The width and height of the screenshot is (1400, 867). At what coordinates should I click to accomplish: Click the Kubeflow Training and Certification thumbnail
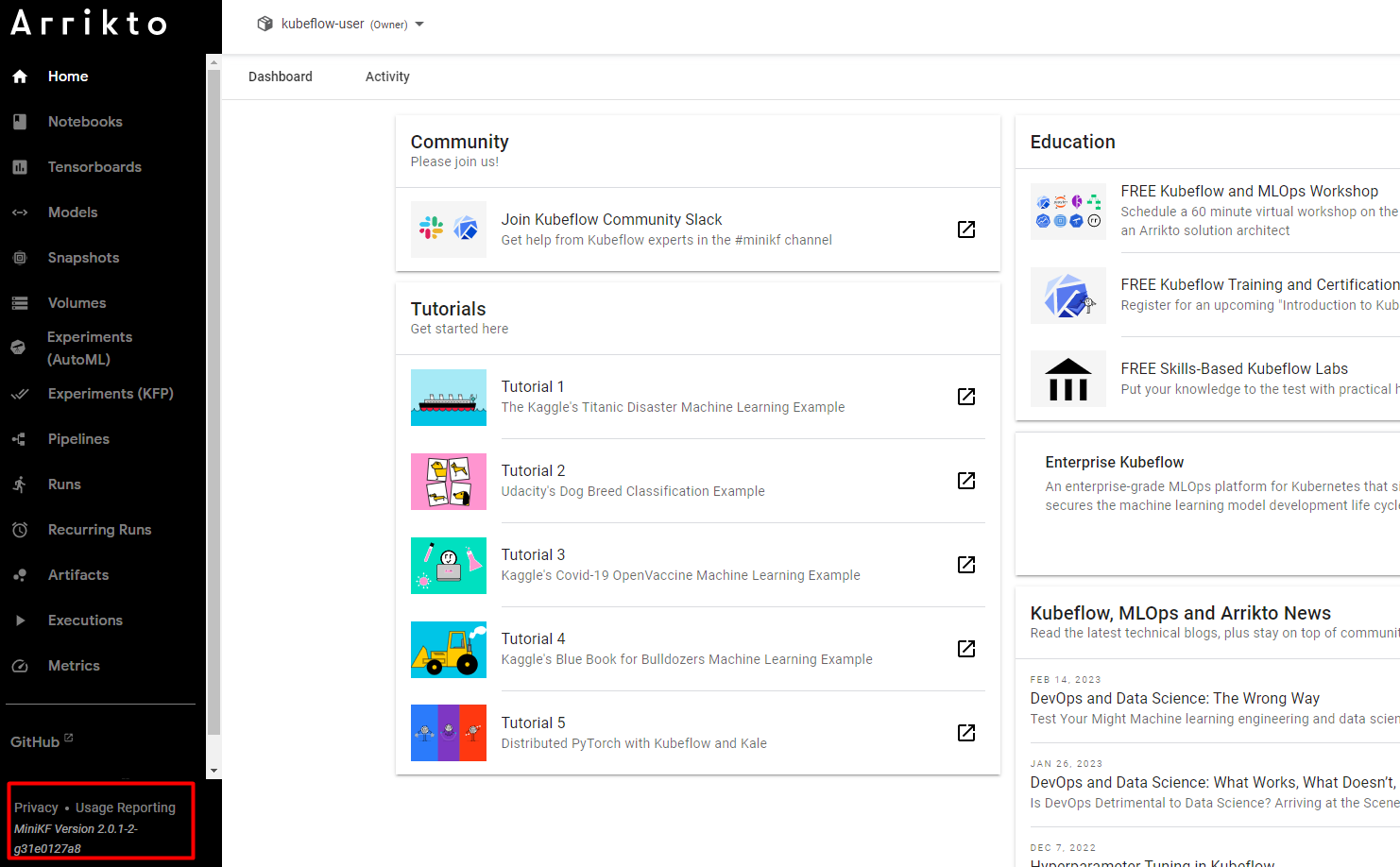click(x=1068, y=296)
